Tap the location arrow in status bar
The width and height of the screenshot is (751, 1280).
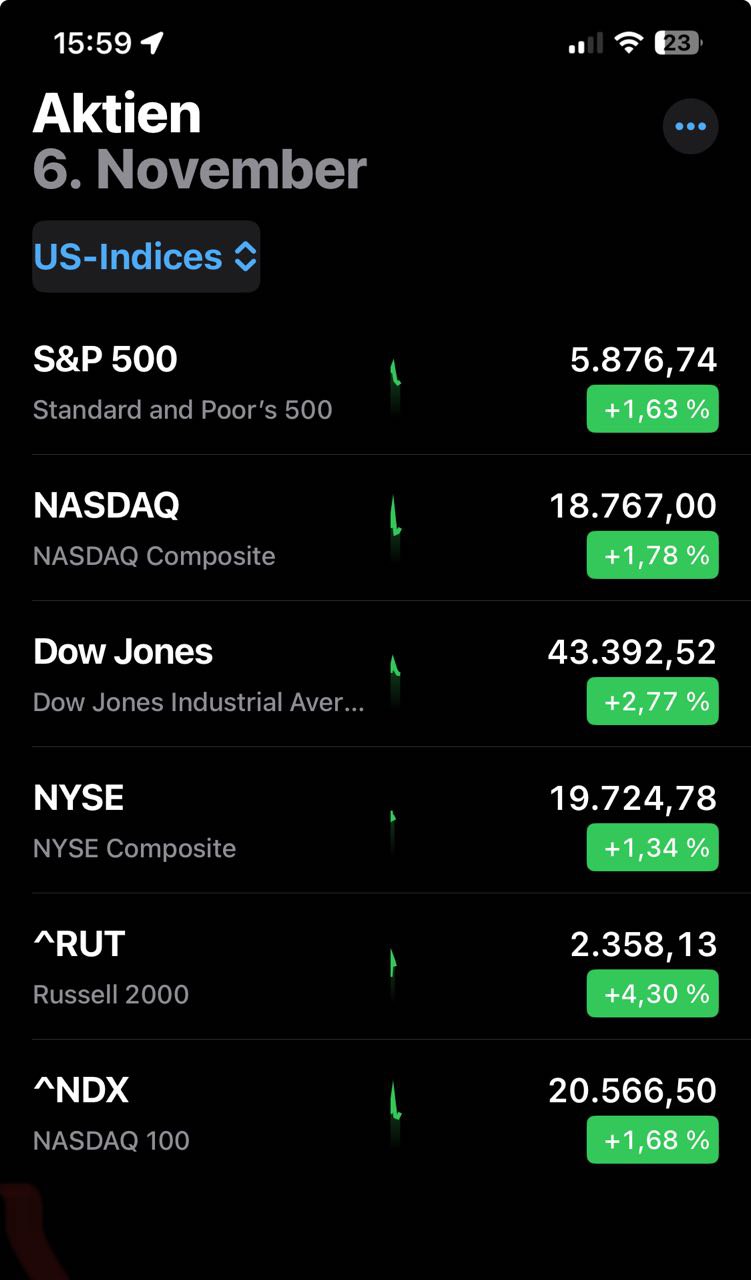tap(152, 43)
